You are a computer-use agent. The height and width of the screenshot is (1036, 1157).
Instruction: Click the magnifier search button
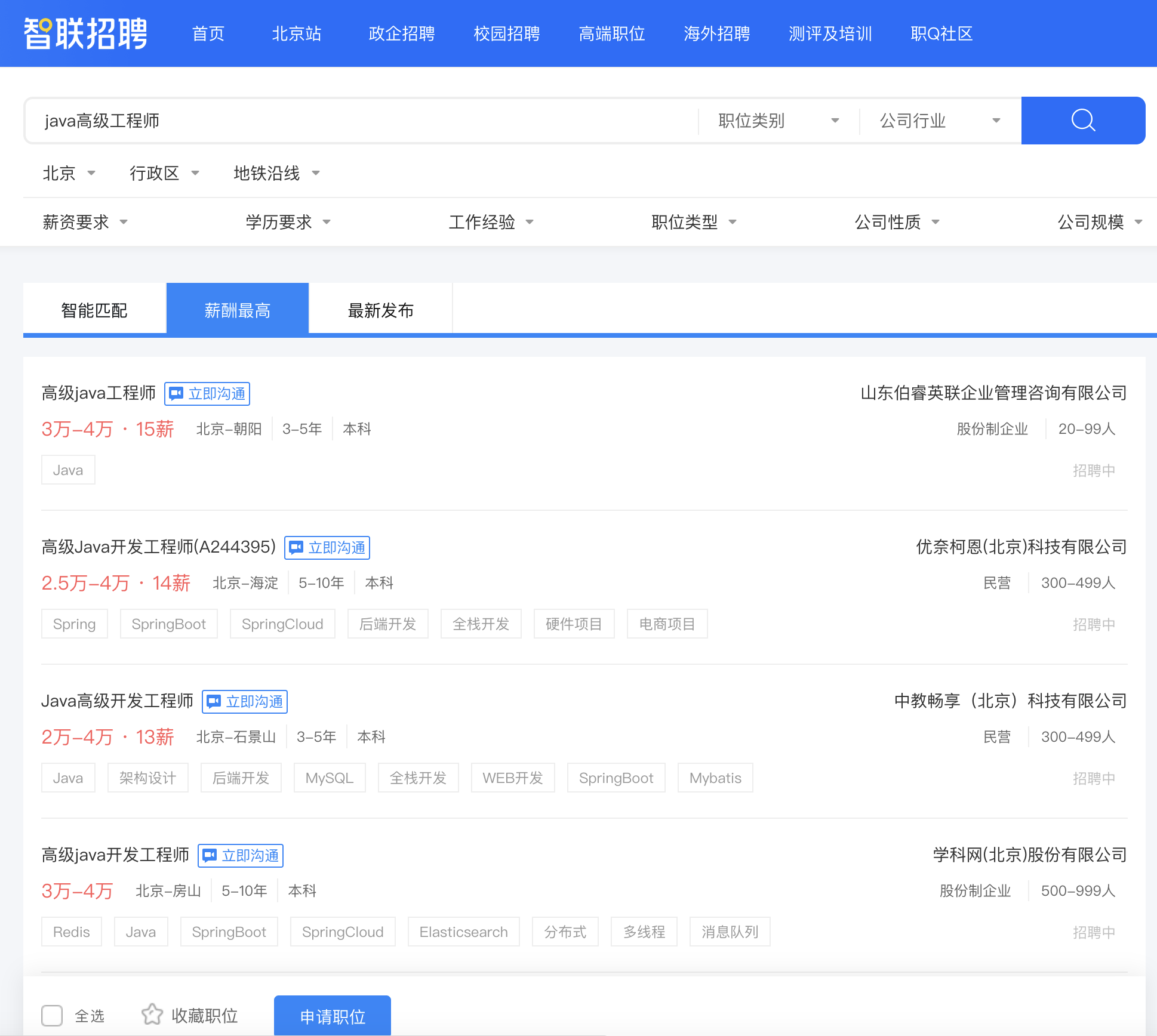(x=1082, y=121)
